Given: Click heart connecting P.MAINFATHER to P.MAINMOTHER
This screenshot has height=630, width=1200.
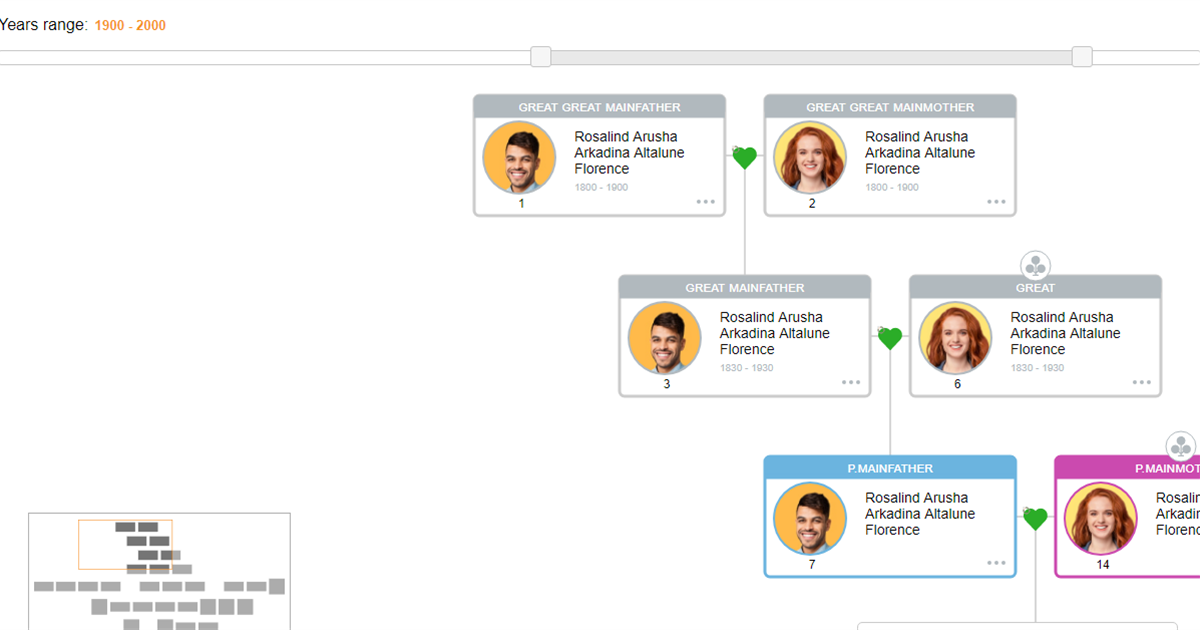Looking at the screenshot, I should pos(1035,518).
